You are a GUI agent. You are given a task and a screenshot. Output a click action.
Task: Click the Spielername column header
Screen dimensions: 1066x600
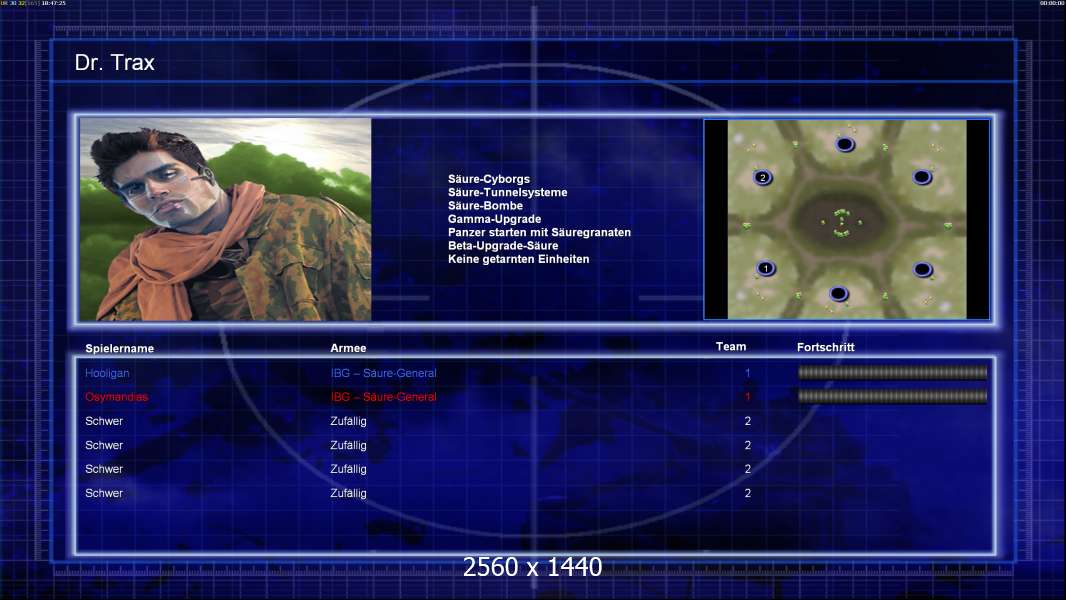click(120, 349)
